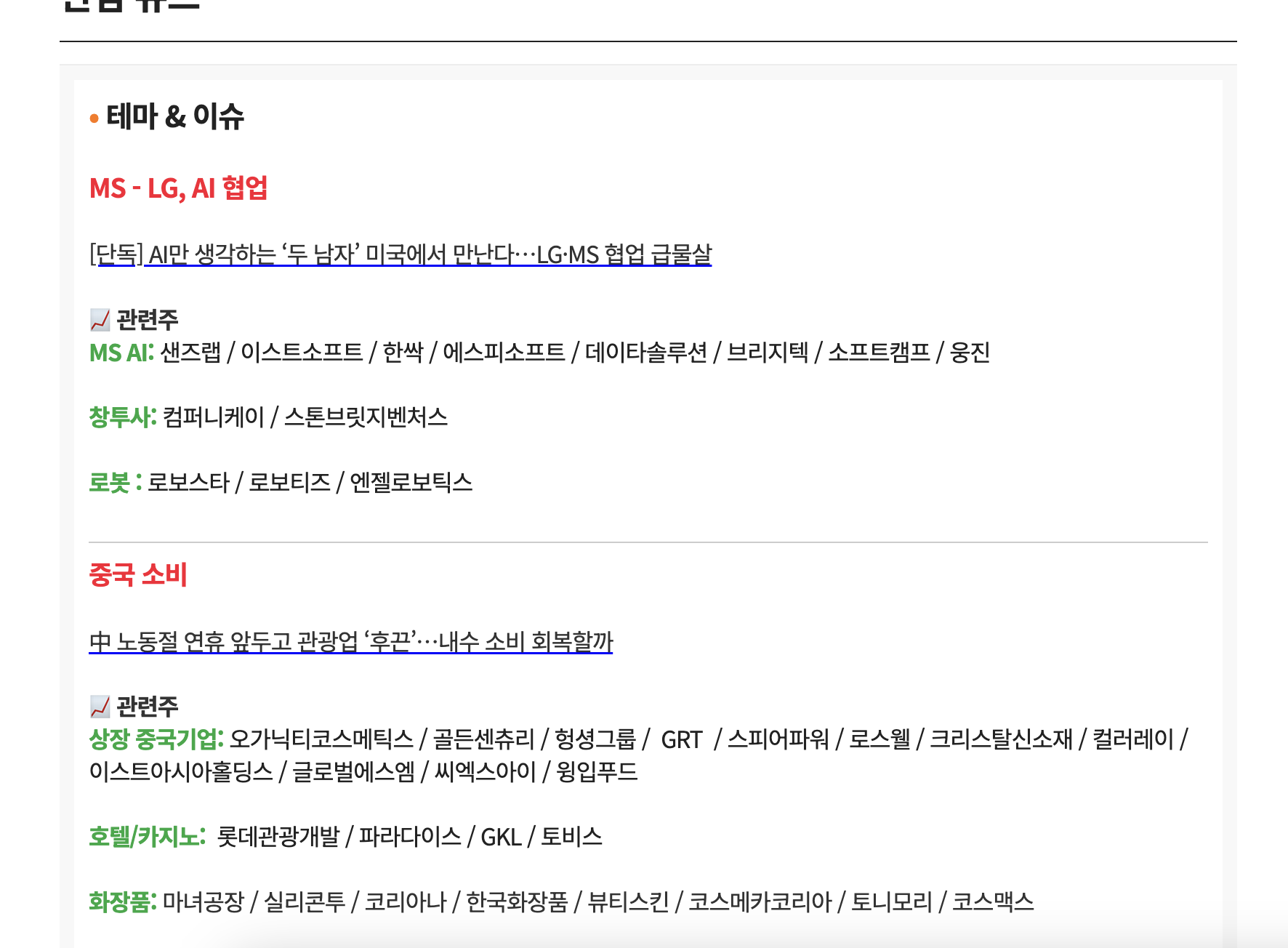Click the stock name '코스맥스'
This screenshot has width=1288, height=948.
(x=993, y=902)
